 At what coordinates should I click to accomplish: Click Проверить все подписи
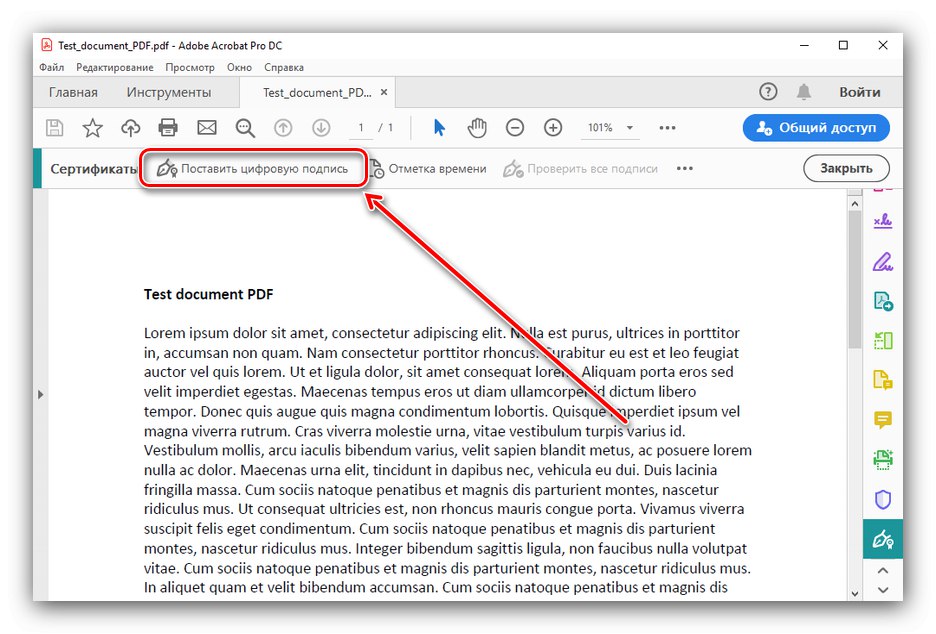(580, 169)
